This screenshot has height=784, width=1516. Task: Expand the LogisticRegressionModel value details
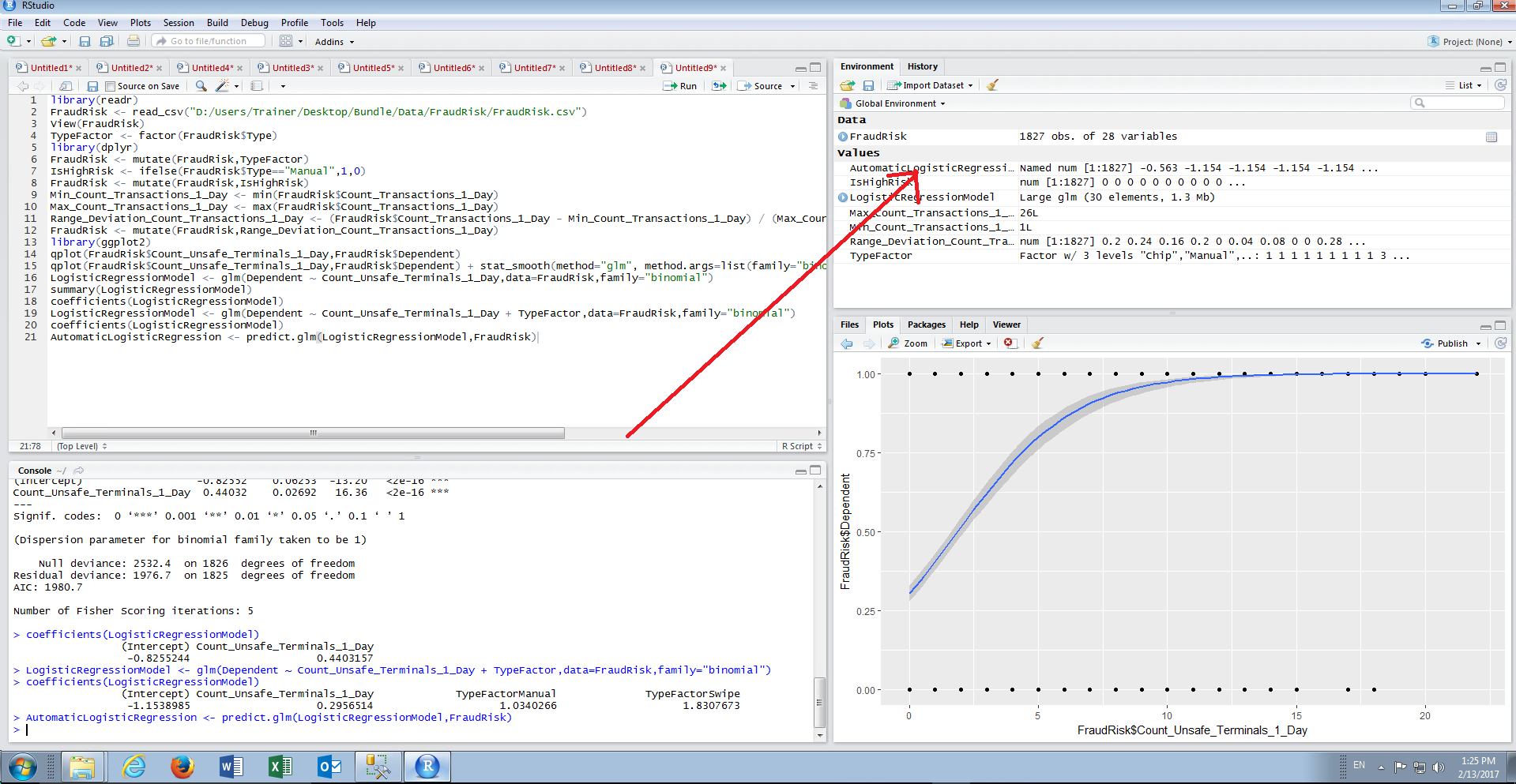click(x=843, y=197)
